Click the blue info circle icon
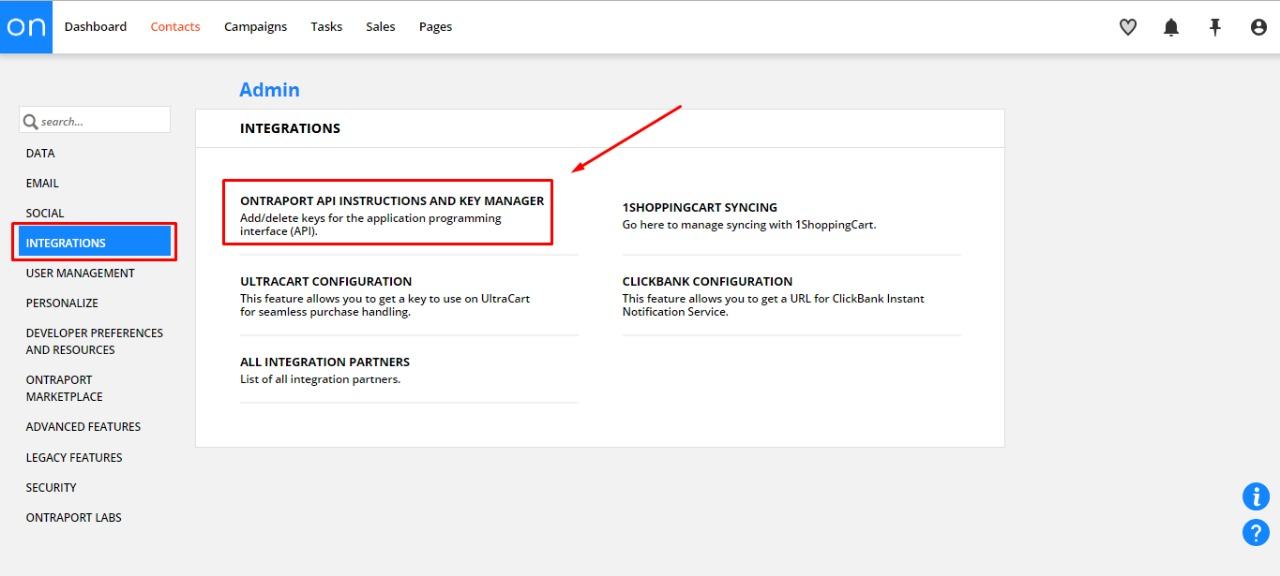 [x=1256, y=496]
